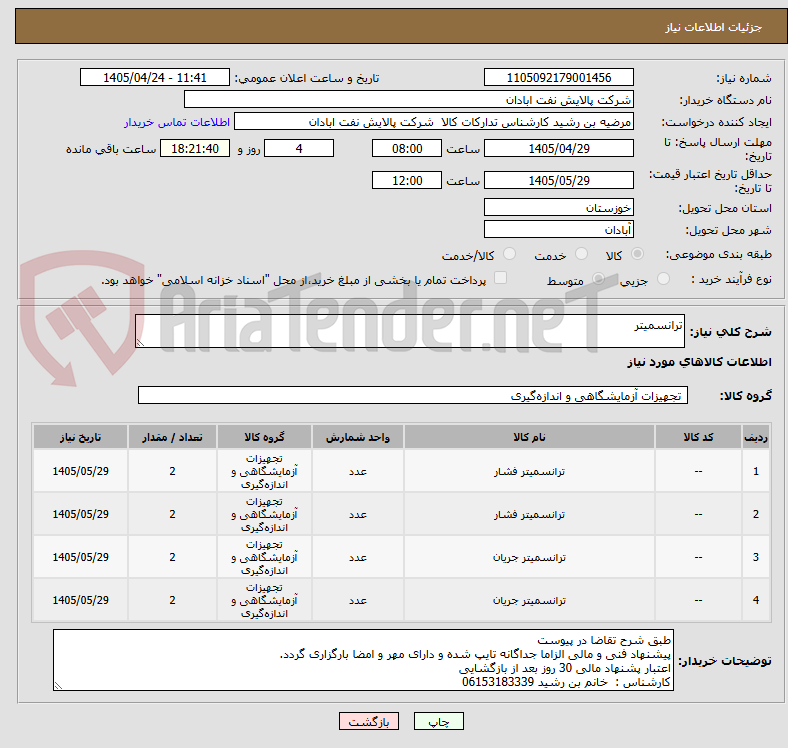Toggle the اسناد خزانه اسلامی payment checkbox
The width and height of the screenshot is (788, 748).
[x=501, y=278]
